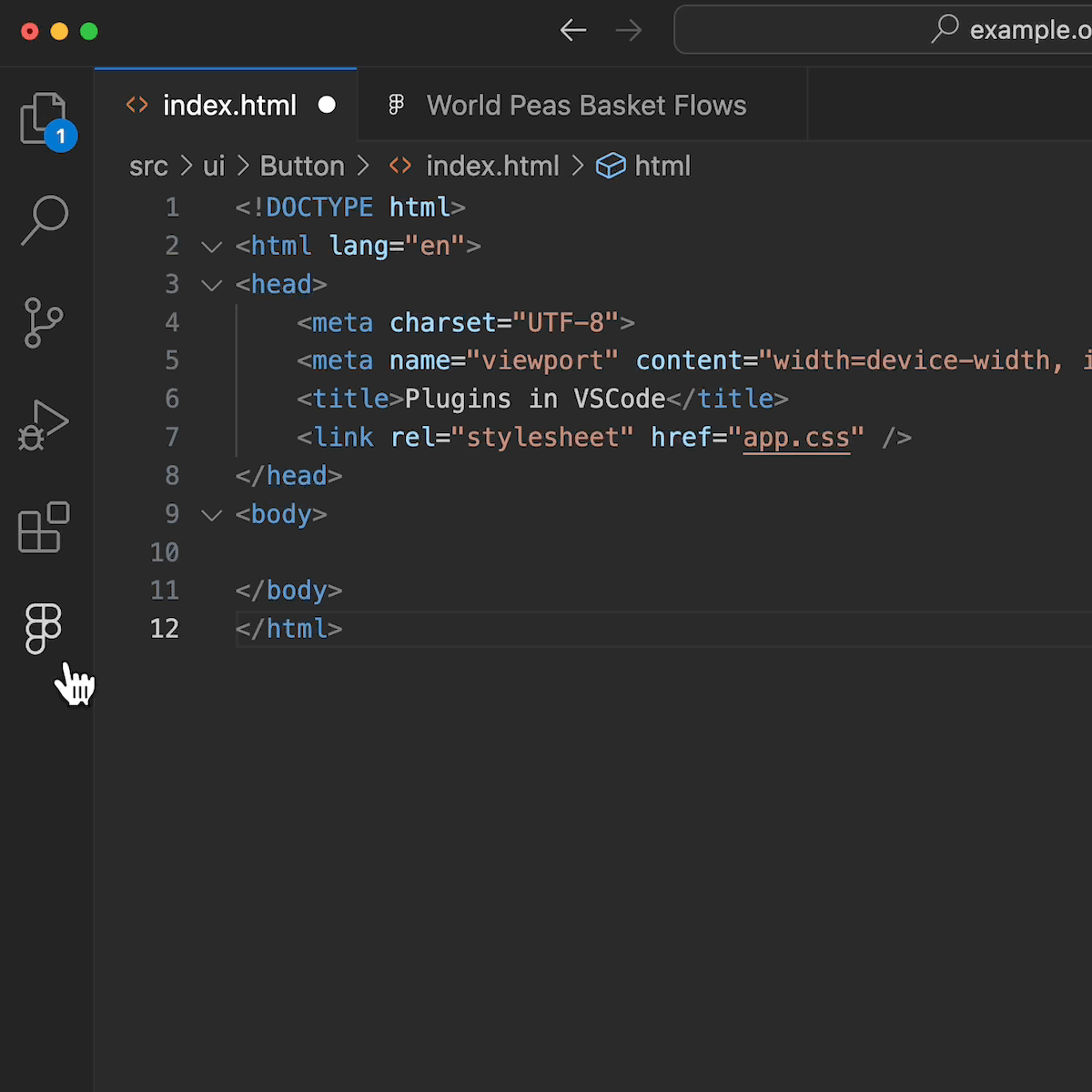The height and width of the screenshot is (1092, 1092).
Task: Open the Explorer panel in the activity bar
Action: [x=43, y=116]
